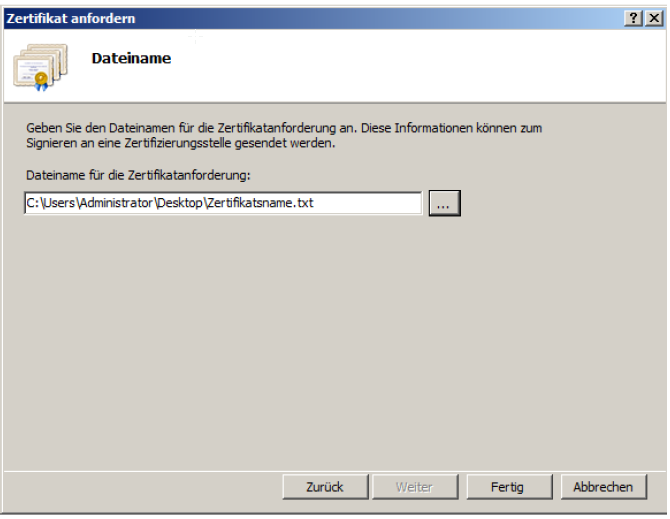670x519 pixels.
Task: Click the description line starting with Signieren
Action: click(180, 143)
